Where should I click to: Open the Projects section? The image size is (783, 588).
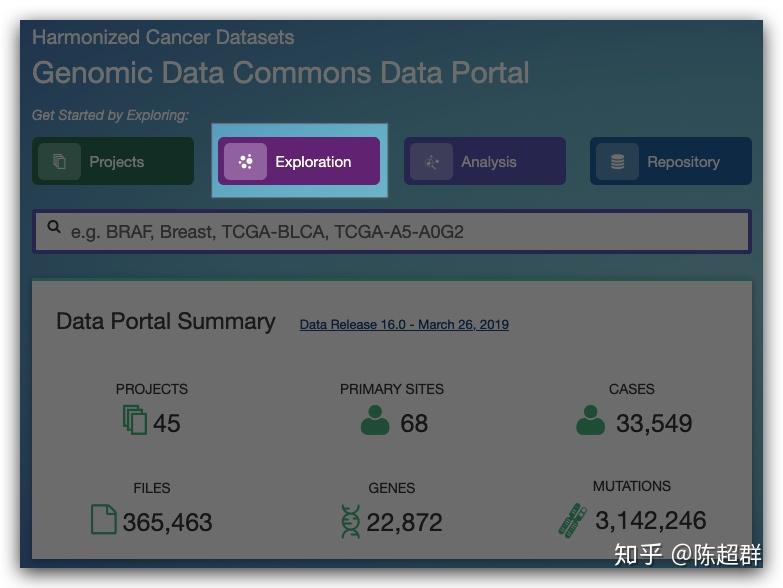click(x=113, y=162)
